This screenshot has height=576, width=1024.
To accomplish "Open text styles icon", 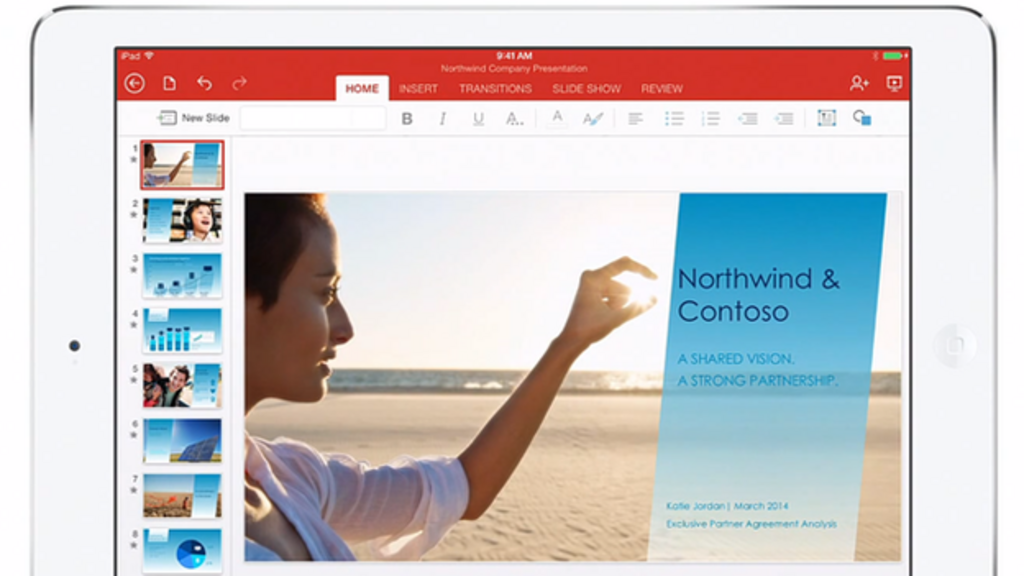I will (x=593, y=118).
